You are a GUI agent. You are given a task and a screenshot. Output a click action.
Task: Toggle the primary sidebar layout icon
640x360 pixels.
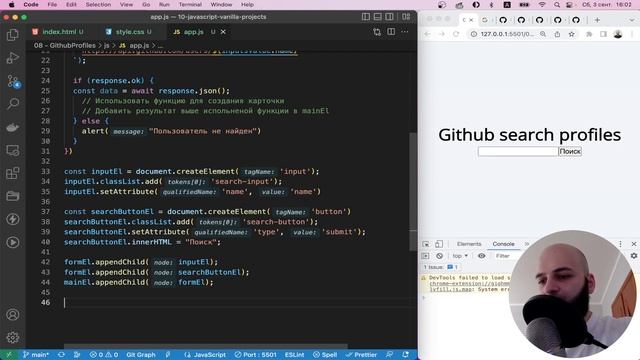[366, 17]
